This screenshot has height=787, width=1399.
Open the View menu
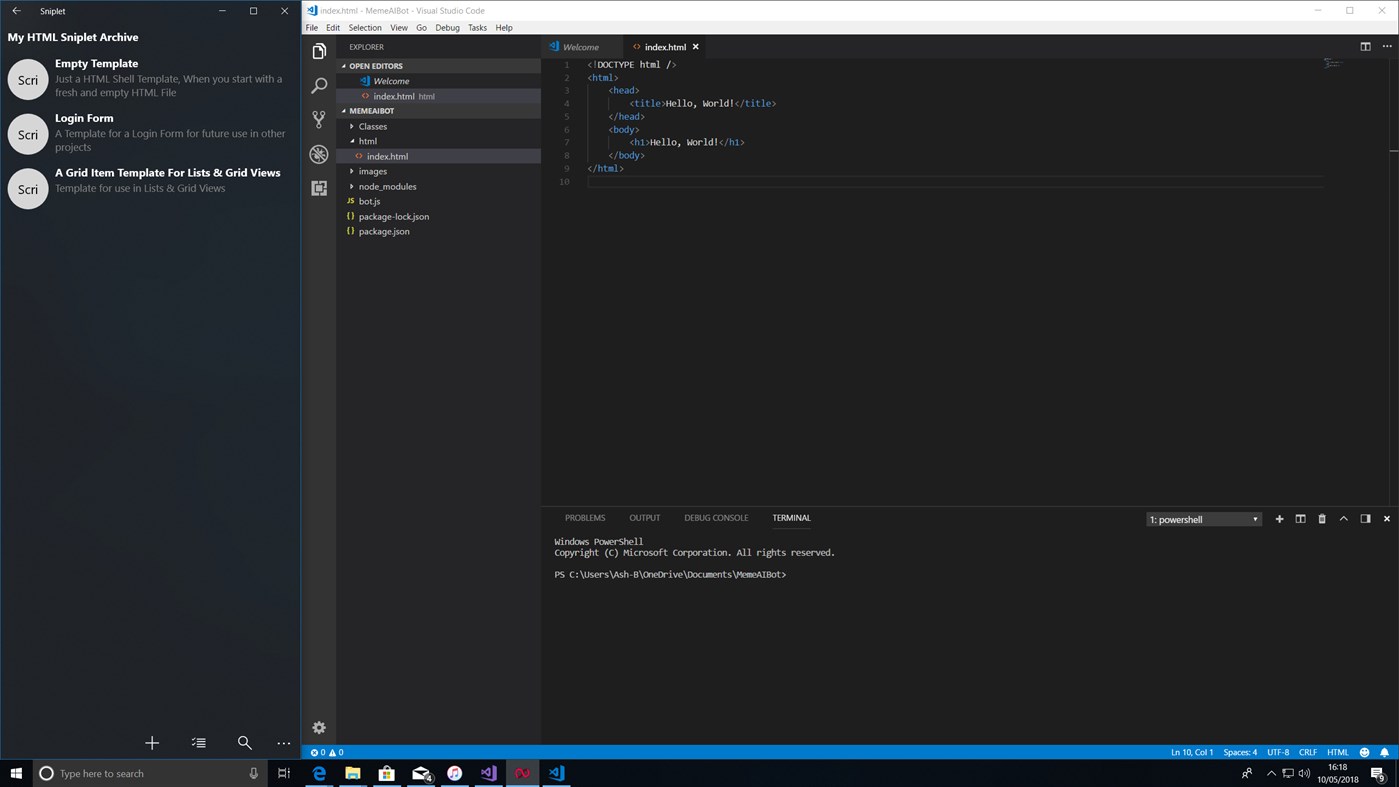click(x=399, y=28)
